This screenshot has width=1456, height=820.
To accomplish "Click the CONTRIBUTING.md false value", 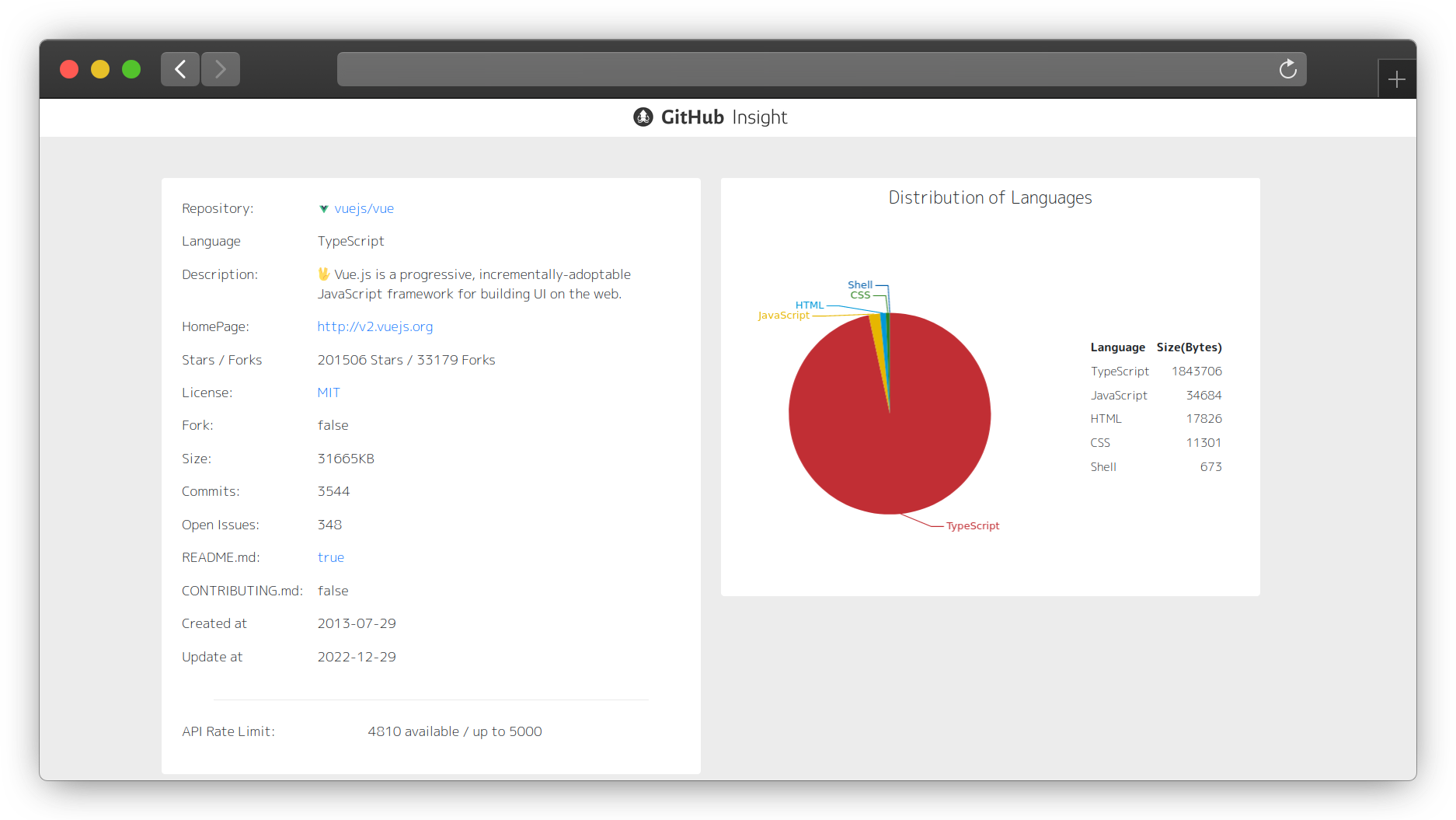I will 333,591.
